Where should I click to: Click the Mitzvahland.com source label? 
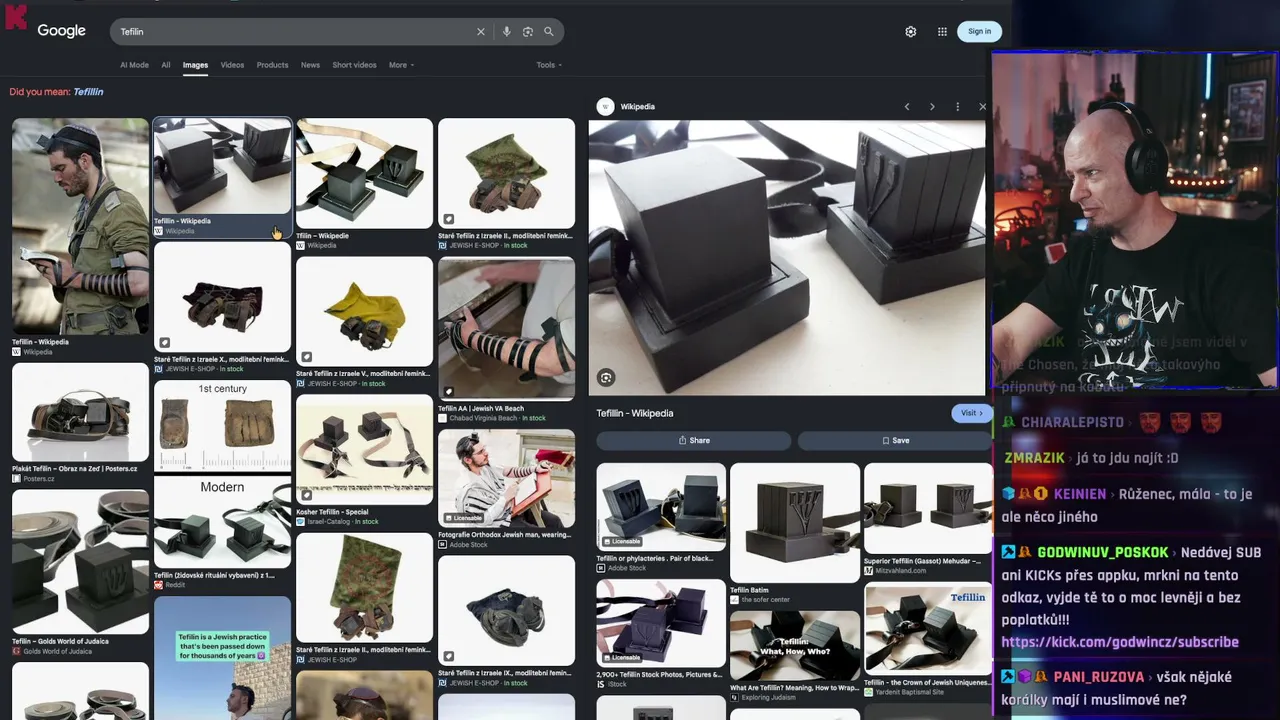pos(900,571)
